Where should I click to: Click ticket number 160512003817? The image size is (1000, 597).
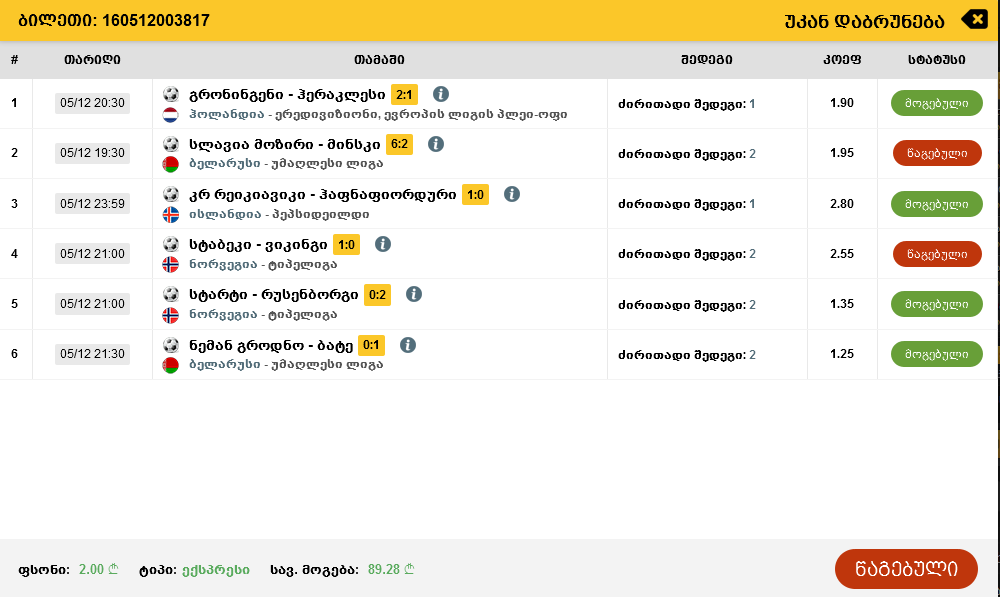tap(156, 20)
